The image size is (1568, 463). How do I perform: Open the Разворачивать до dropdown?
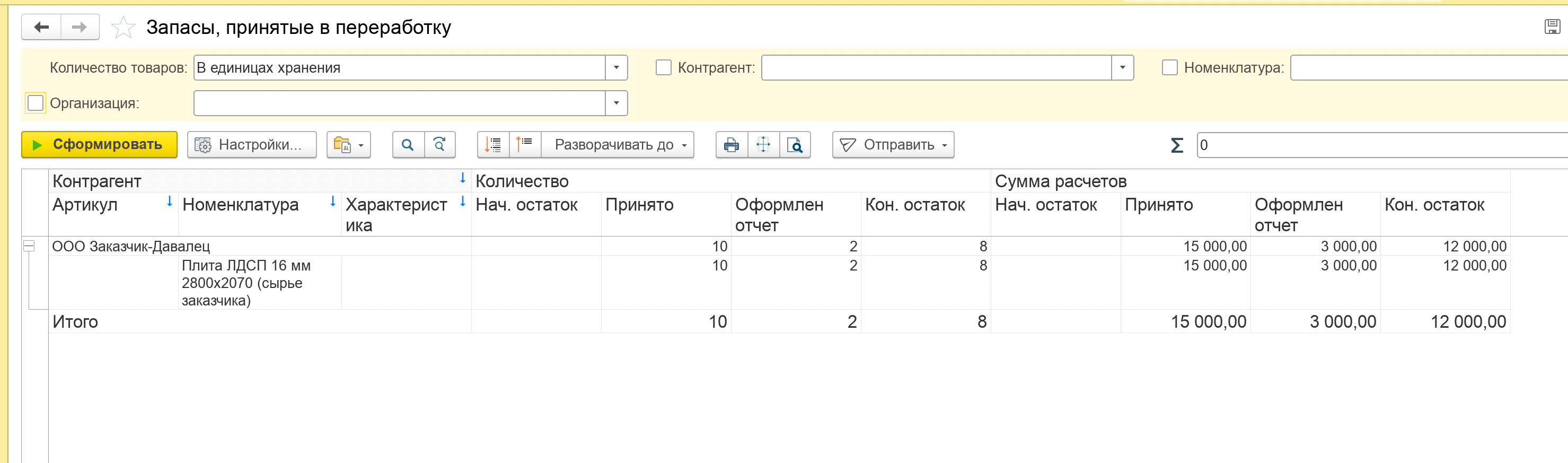coord(617,145)
